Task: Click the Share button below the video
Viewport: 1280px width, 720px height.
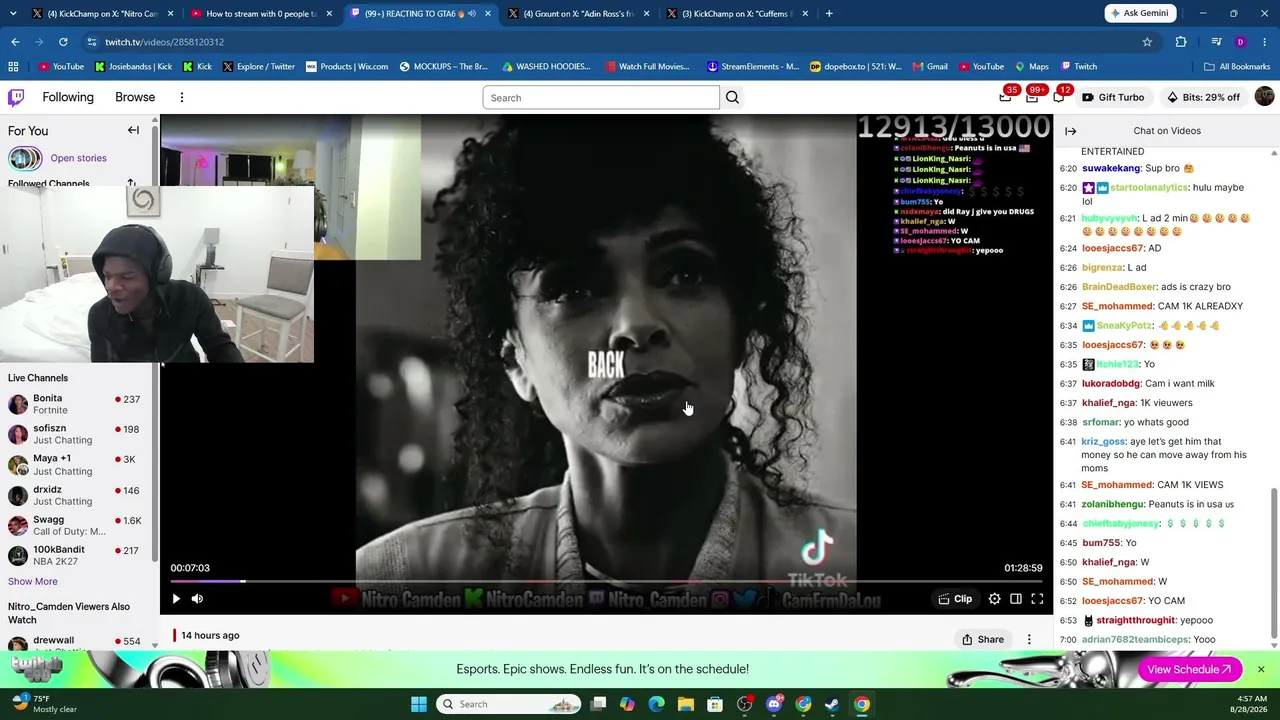Action: pos(983,640)
